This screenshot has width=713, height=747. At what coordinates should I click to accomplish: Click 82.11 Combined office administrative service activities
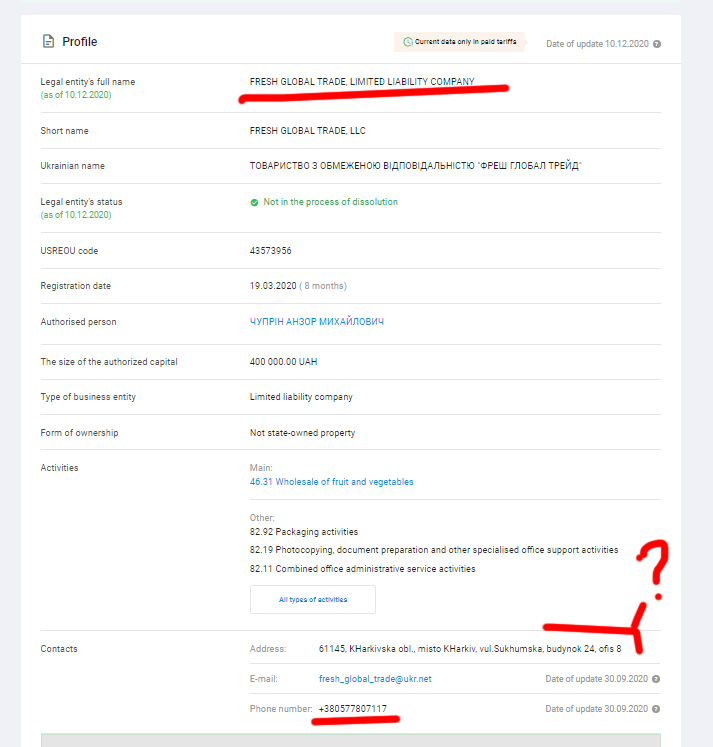[362, 569]
